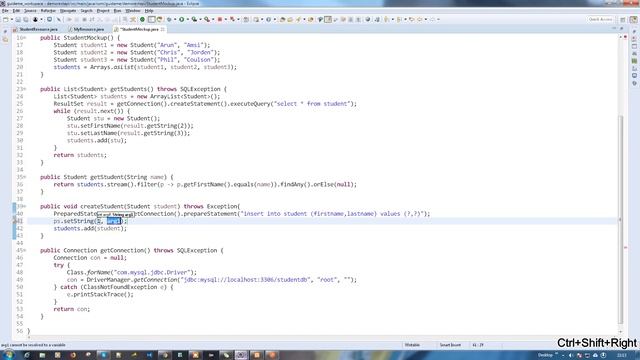Click 'return students;' on line 32
640x360 pixels.
coord(80,155)
